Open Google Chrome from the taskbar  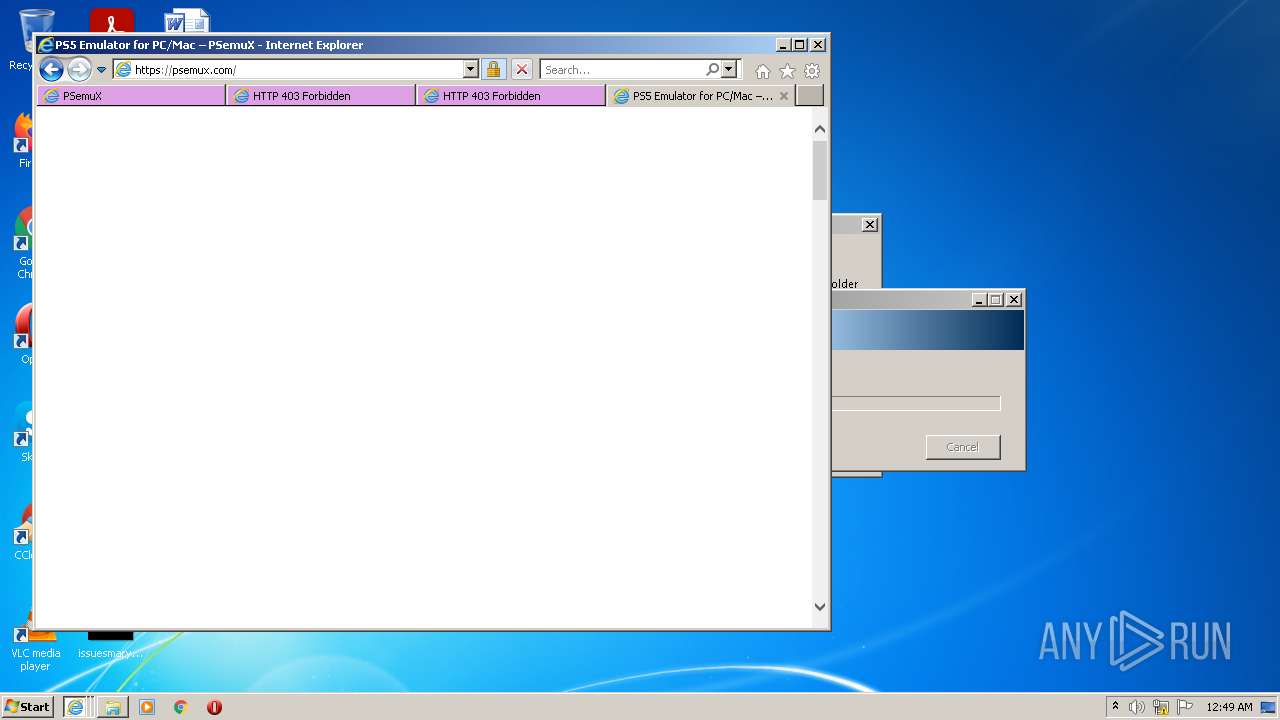coord(181,707)
